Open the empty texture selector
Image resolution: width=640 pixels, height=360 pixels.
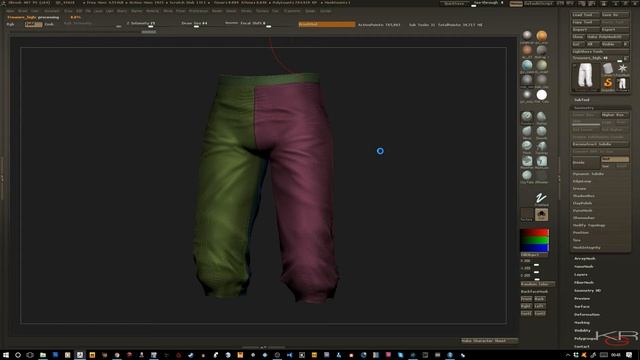point(527,214)
